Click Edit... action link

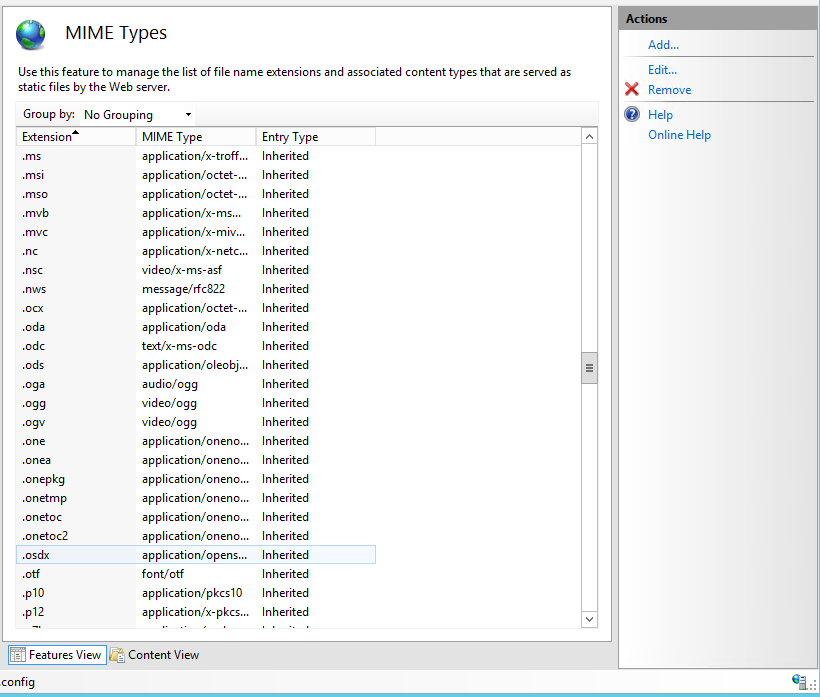pos(662,70)
